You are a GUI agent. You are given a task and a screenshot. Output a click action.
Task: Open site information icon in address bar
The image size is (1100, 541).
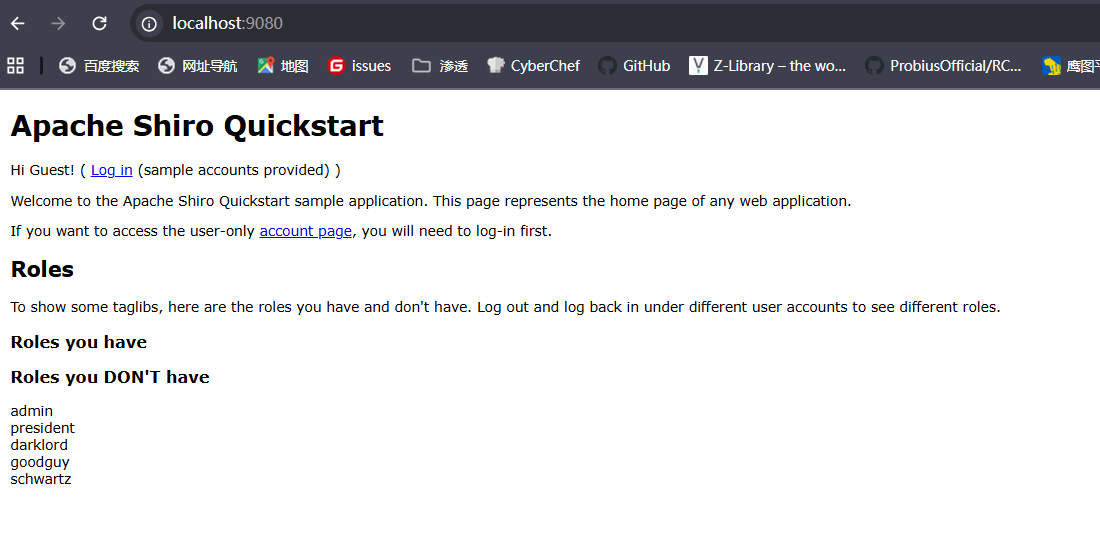pos(149,24)
